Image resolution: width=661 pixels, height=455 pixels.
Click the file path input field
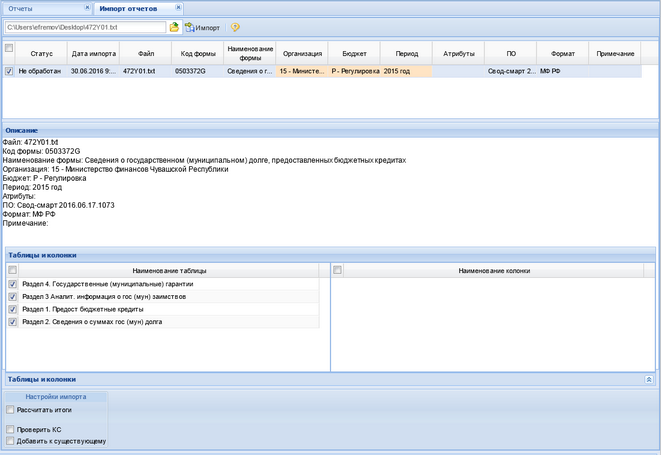point(85,27)
